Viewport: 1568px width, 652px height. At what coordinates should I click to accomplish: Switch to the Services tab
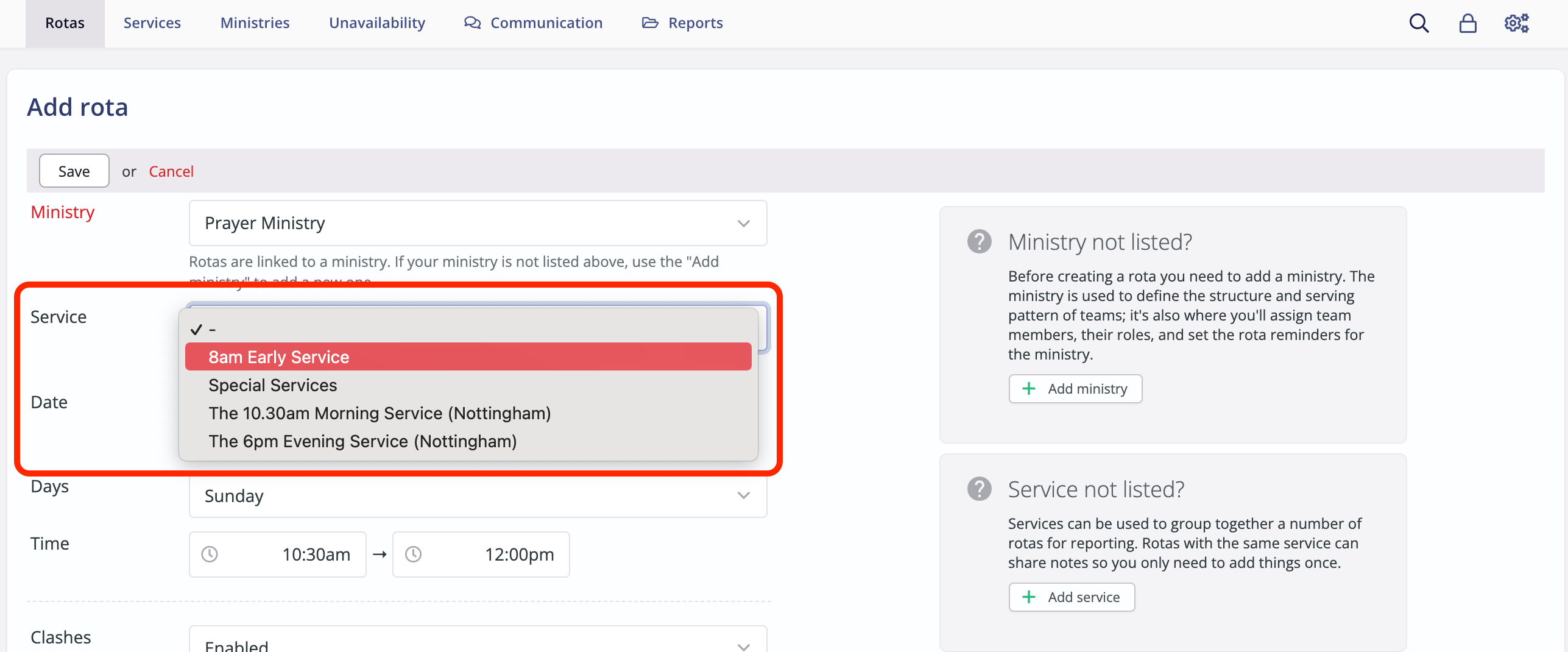pos(152,23)
